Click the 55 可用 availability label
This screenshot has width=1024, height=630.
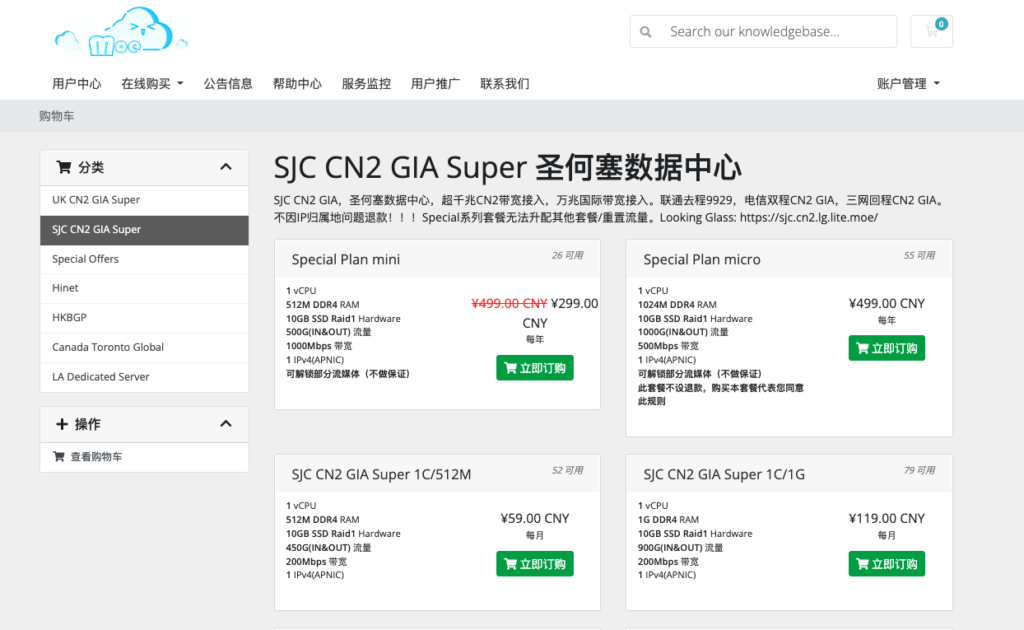919,255
